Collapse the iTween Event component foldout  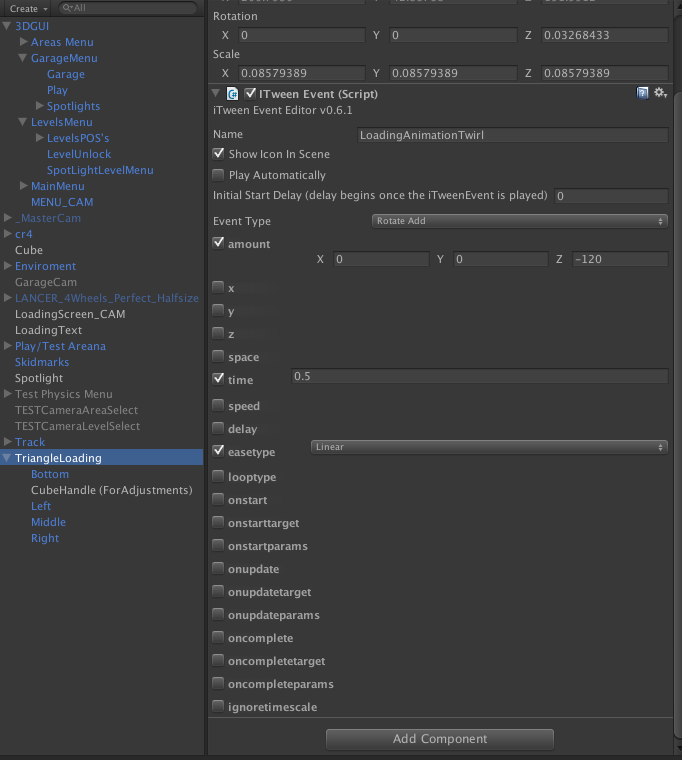coord(217,93)
